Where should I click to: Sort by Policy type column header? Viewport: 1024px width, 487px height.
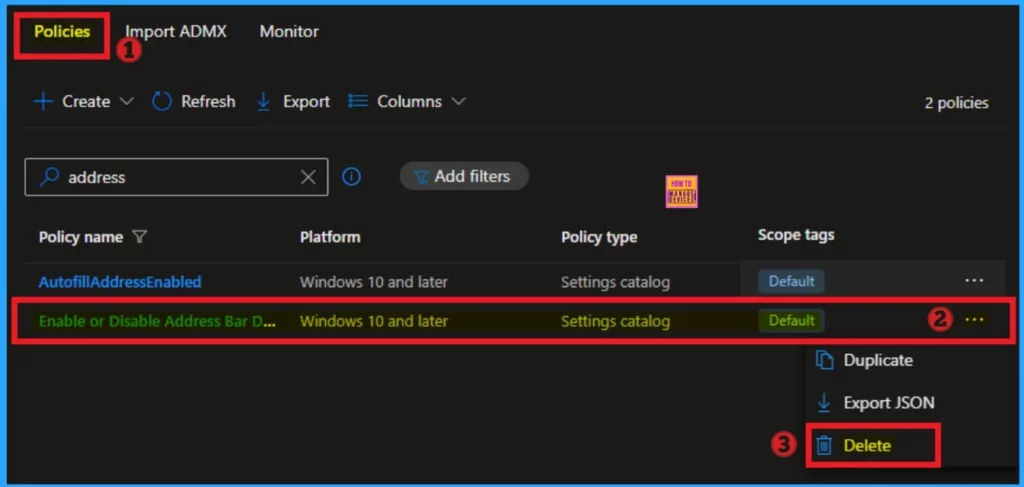point(599,238)
